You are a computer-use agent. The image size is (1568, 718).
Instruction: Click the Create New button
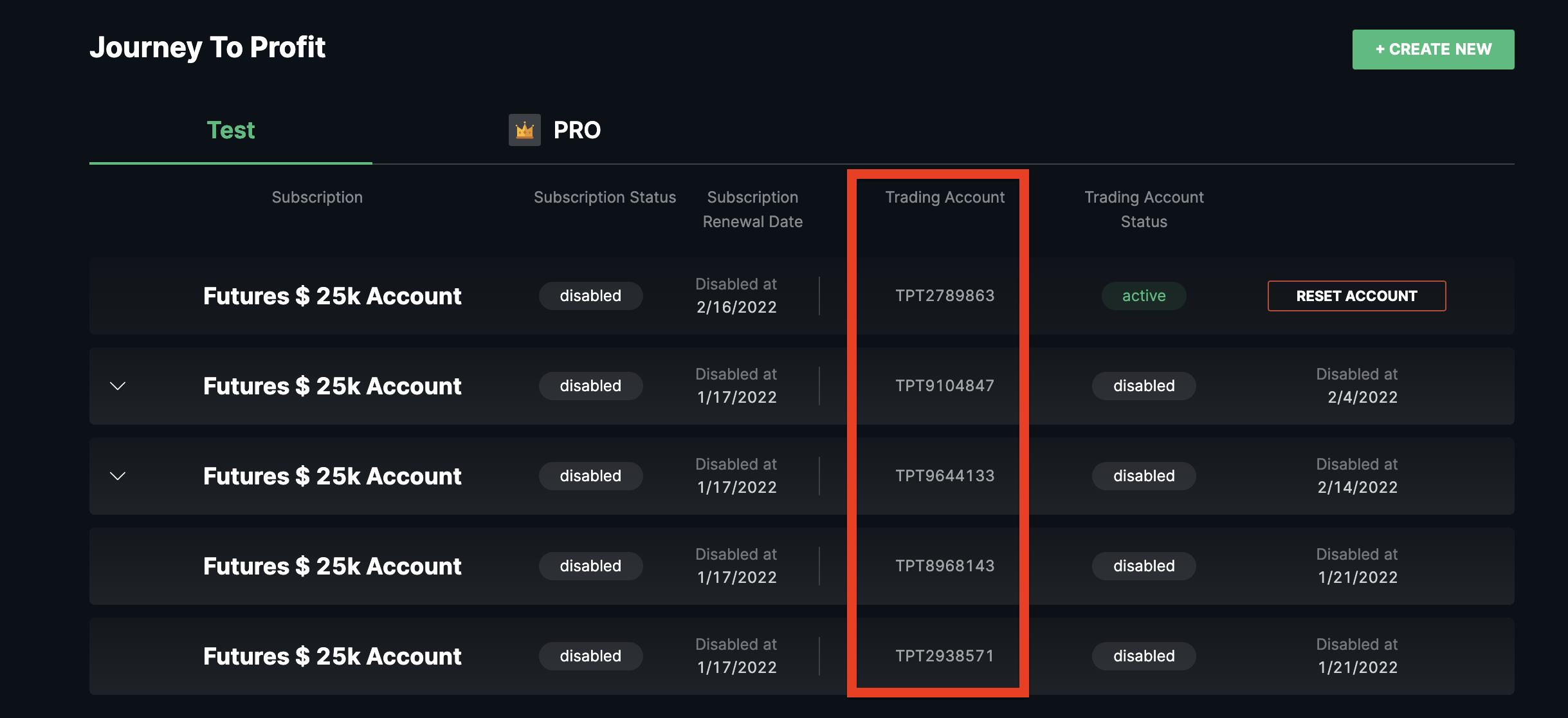pyautogui.click(x=1433, y=50)
